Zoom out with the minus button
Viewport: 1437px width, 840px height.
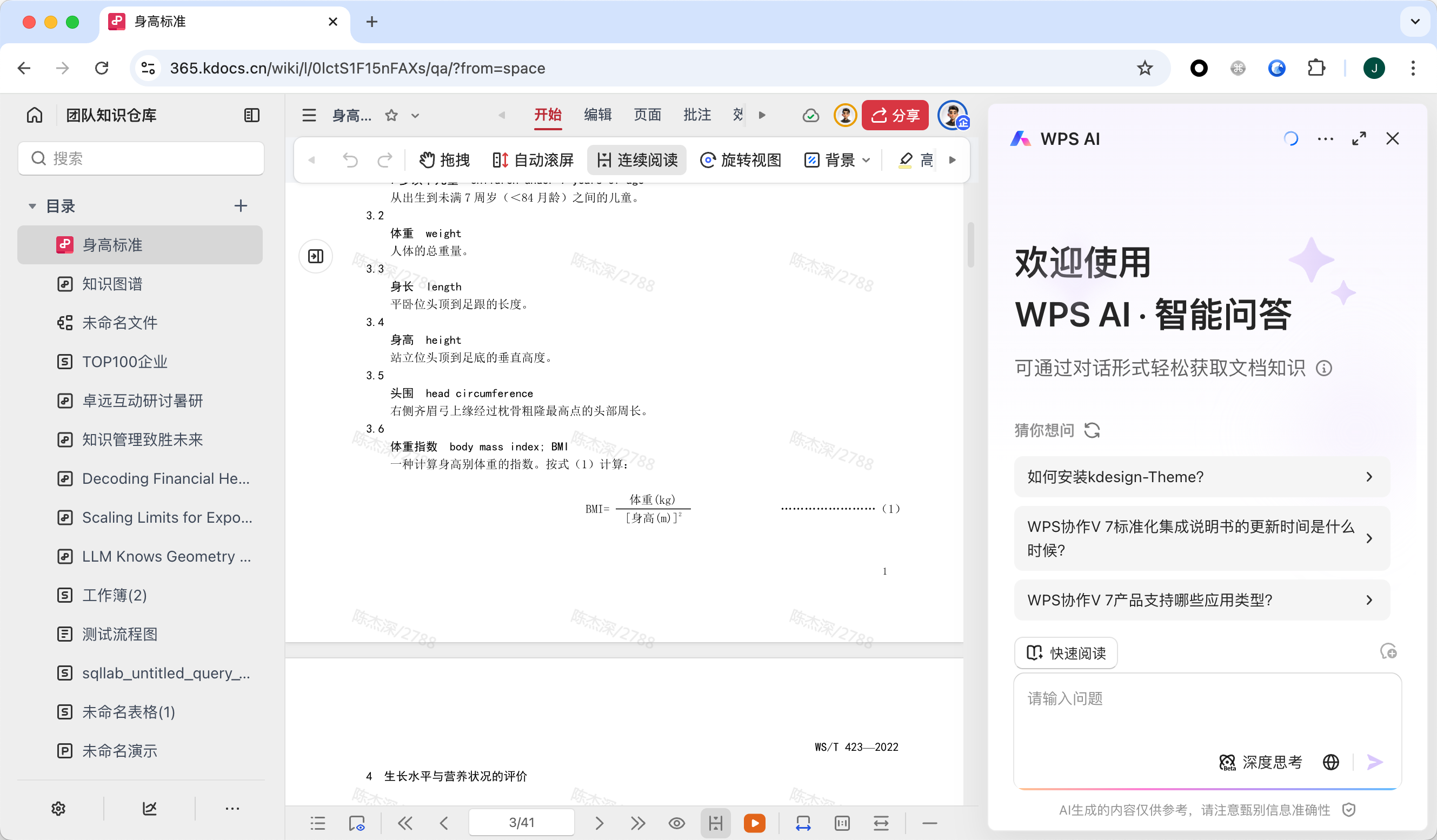(x=929, y=823)
